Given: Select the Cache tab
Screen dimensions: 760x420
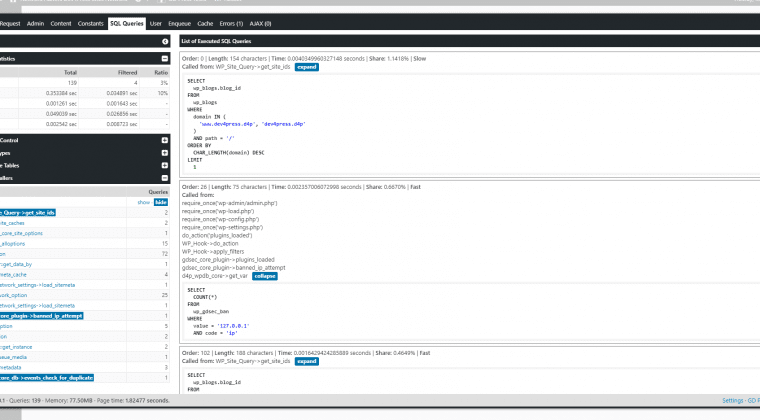Looking at the screenshot, I should [205, 23].
